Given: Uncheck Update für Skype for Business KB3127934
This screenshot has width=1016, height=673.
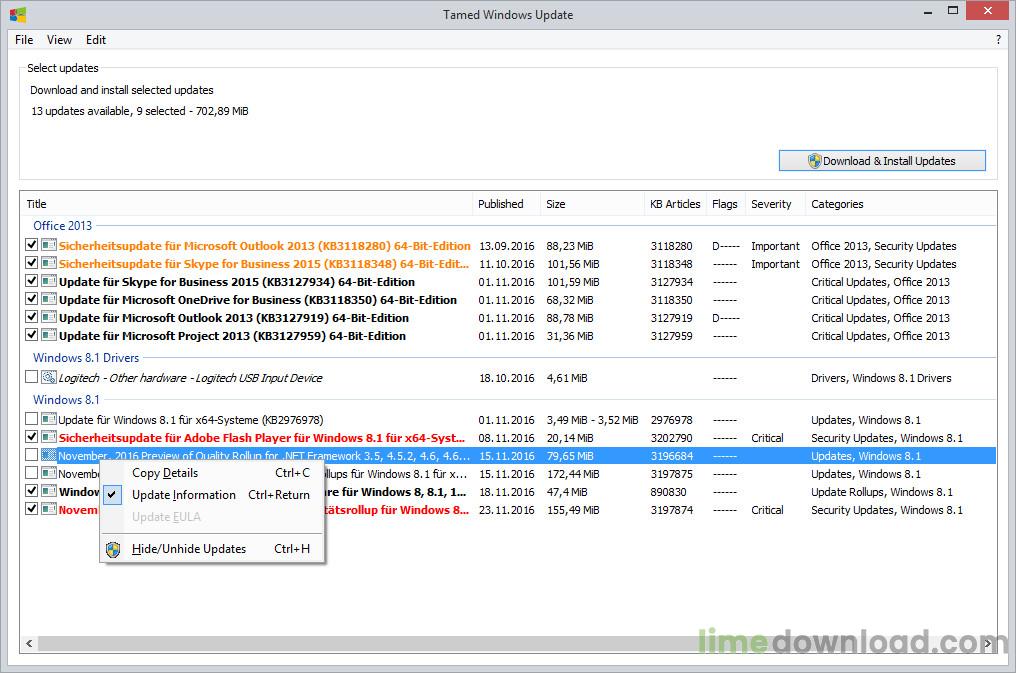Looking at the screenshot, I should 31,281.
